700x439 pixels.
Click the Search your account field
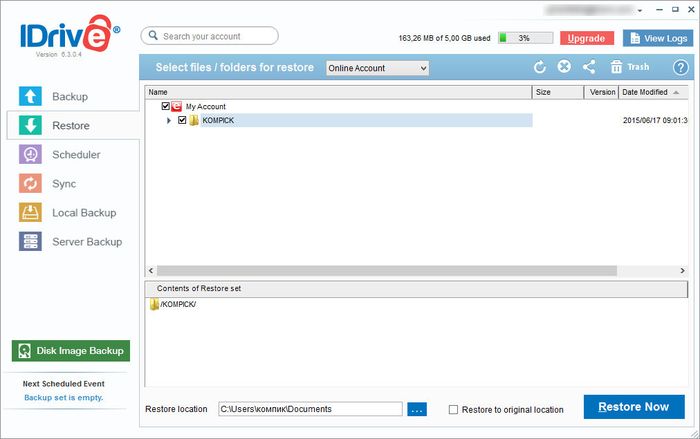pyautogui.click(x=210, y=36)
